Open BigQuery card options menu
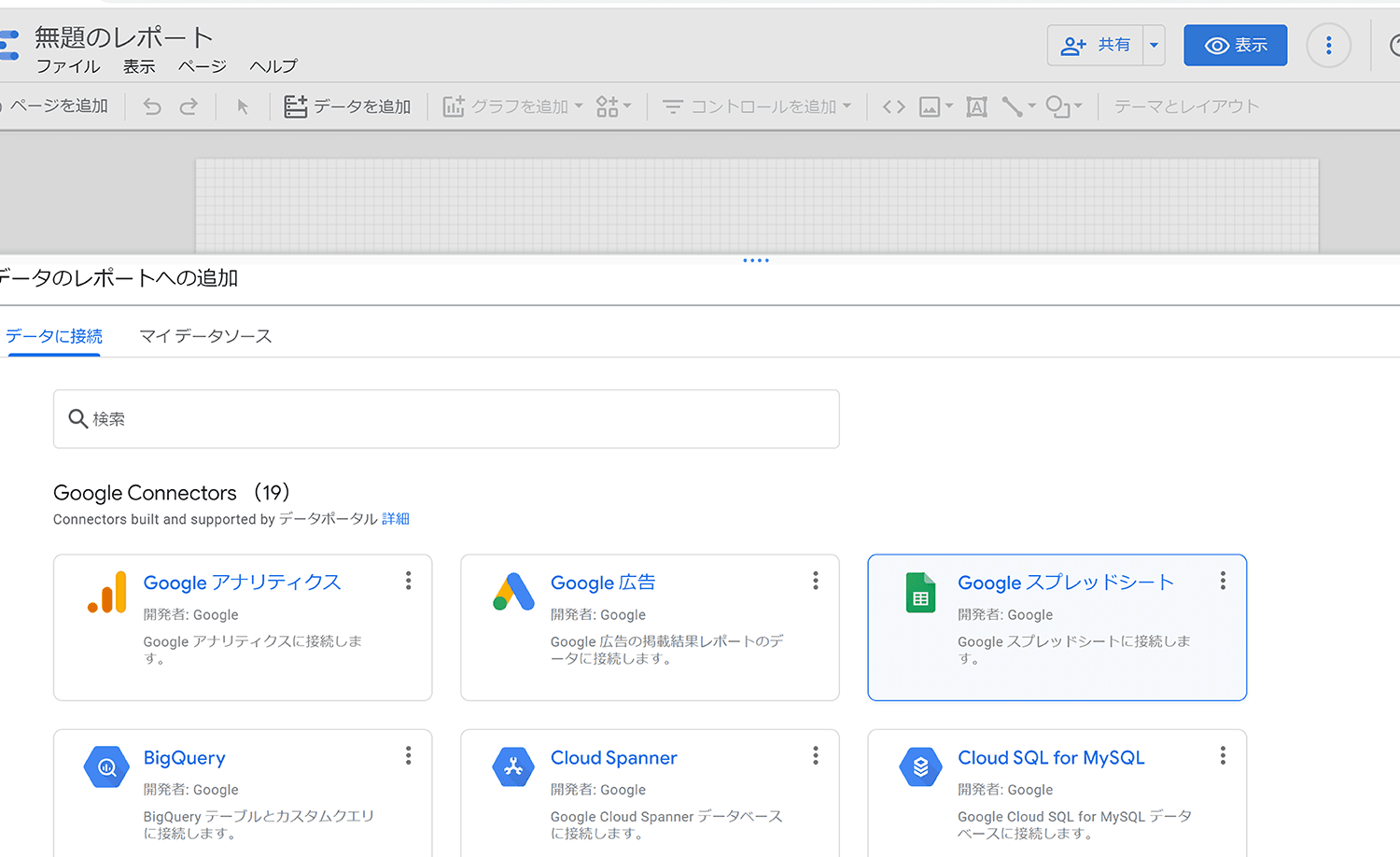 tap(408, 755)
